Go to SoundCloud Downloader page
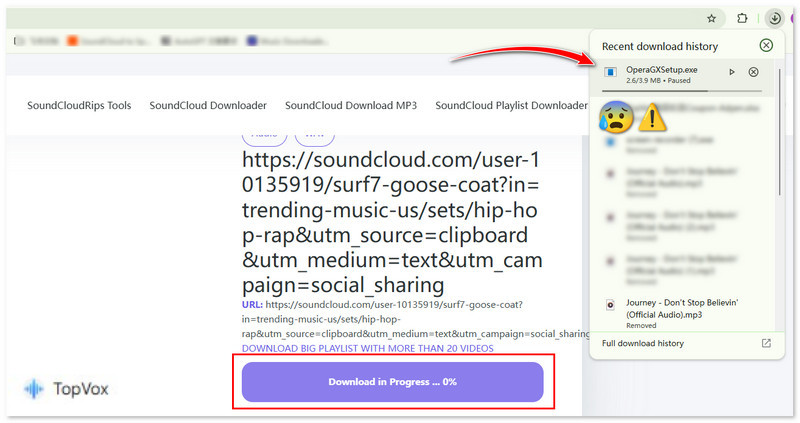Screen dimensions: 800x423 208,106
